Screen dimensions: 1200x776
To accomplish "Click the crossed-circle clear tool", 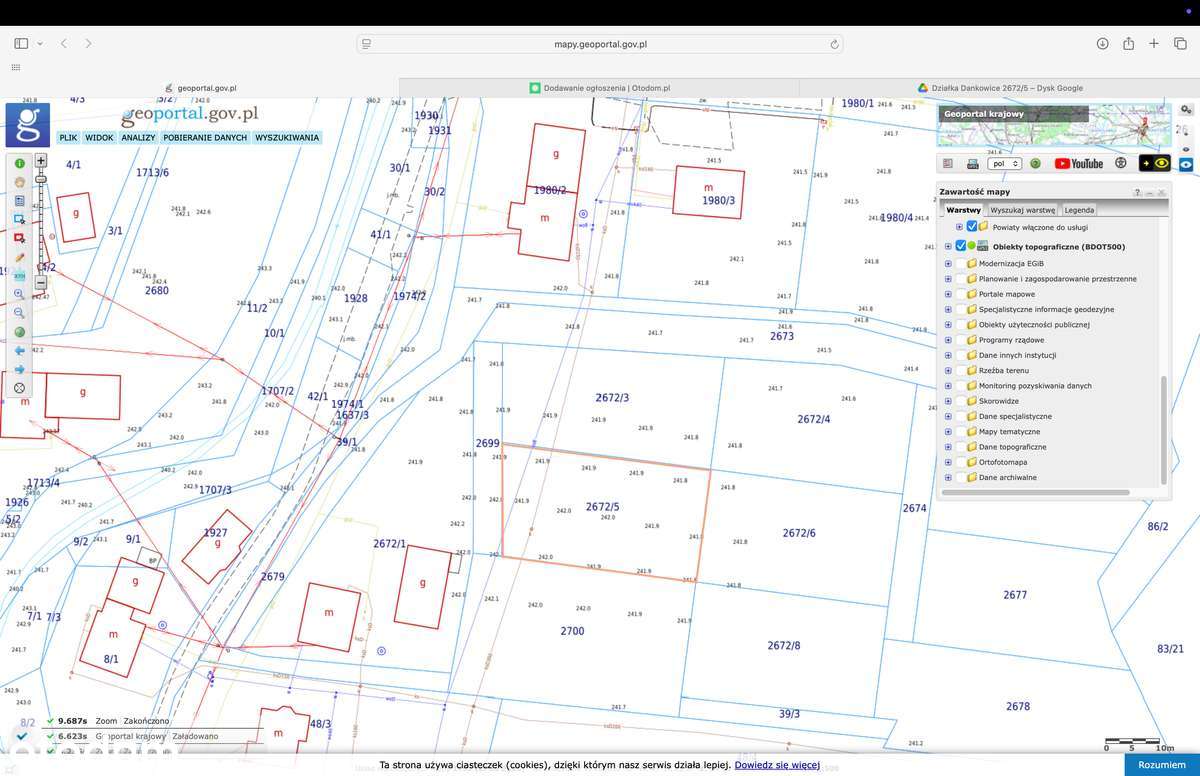I will point(20,388).
